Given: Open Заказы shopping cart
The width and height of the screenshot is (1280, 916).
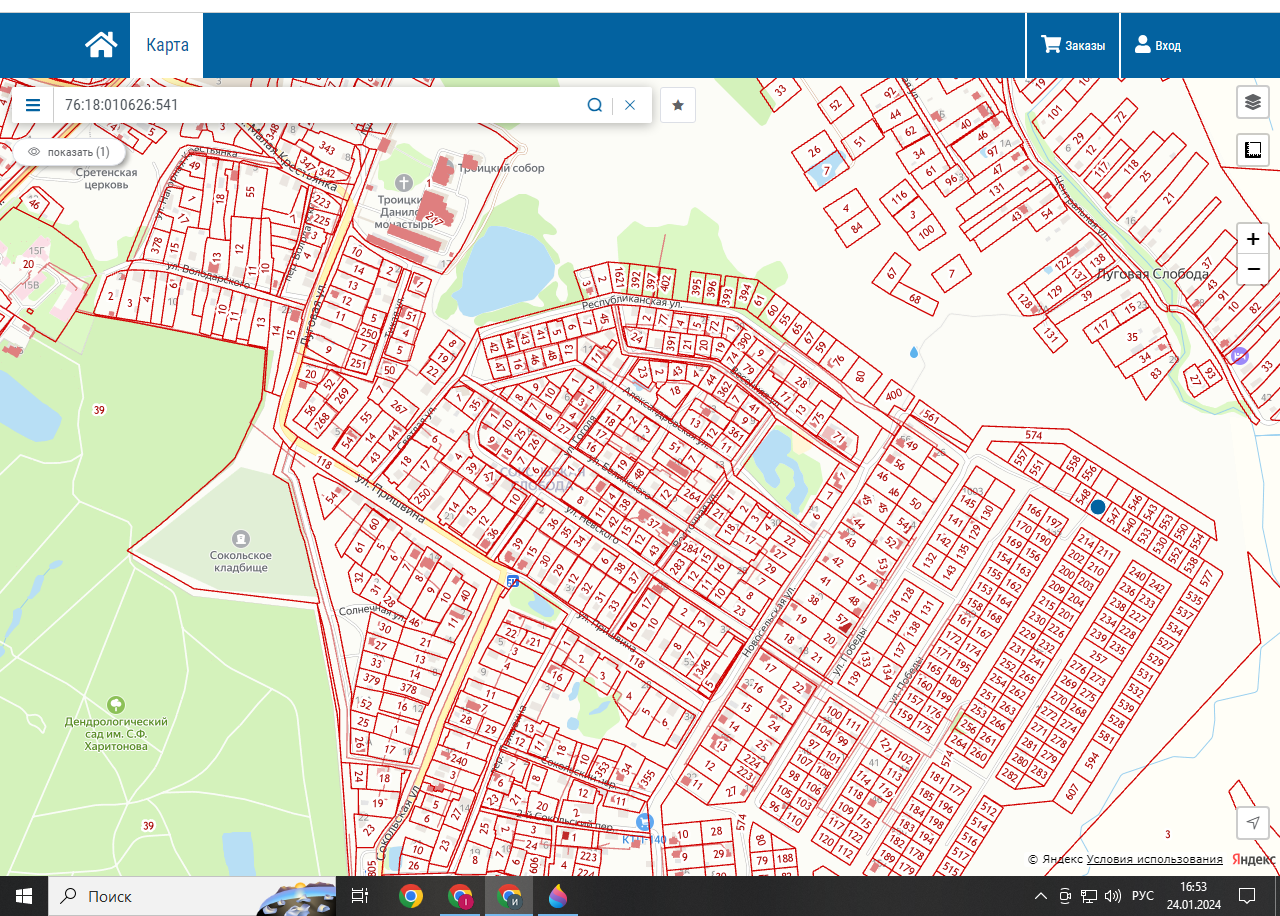Looking at the screenshot, I should 1073,45.
